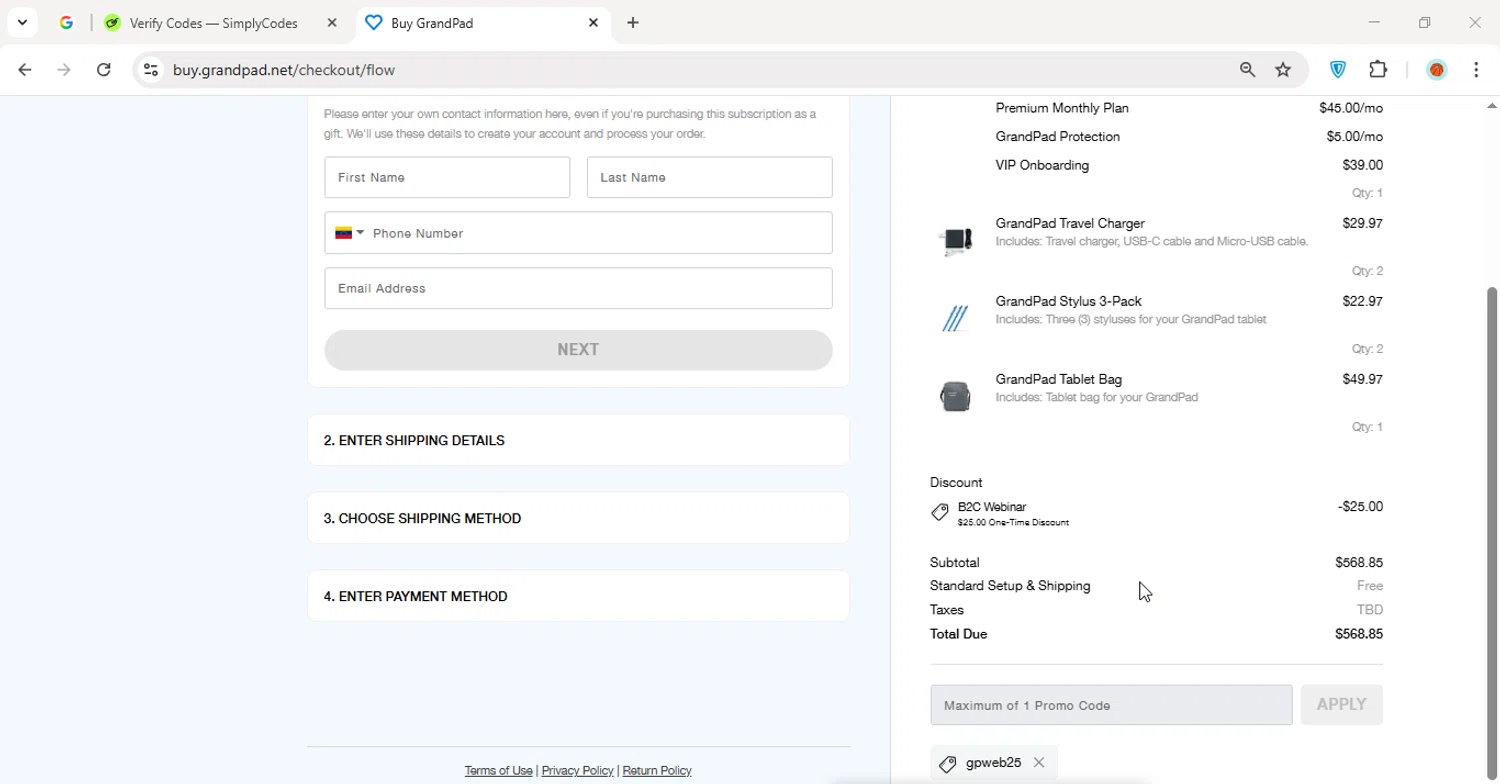Open the phone country flag dropdown

point(349,233)
